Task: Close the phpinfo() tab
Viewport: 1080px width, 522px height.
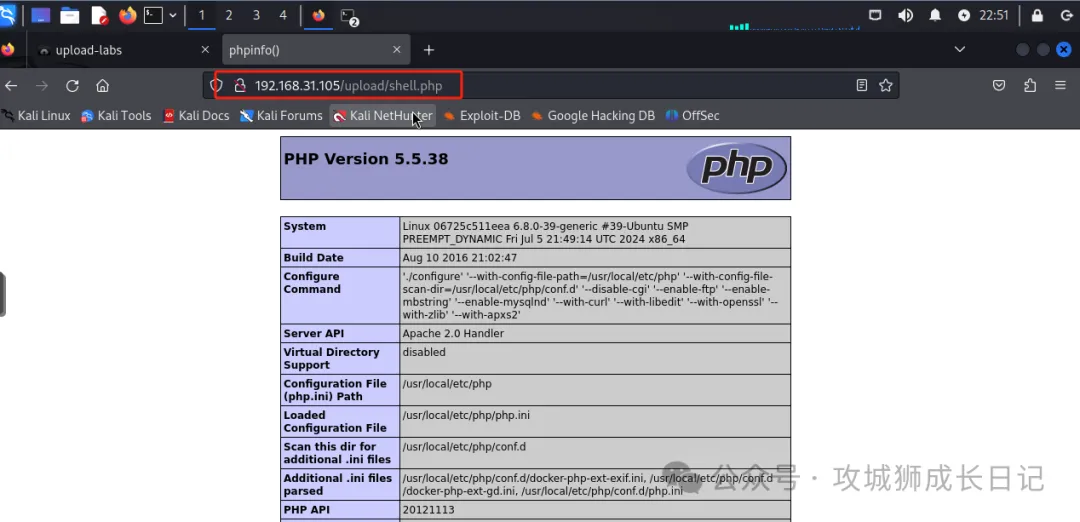Action: pos(397,50)
